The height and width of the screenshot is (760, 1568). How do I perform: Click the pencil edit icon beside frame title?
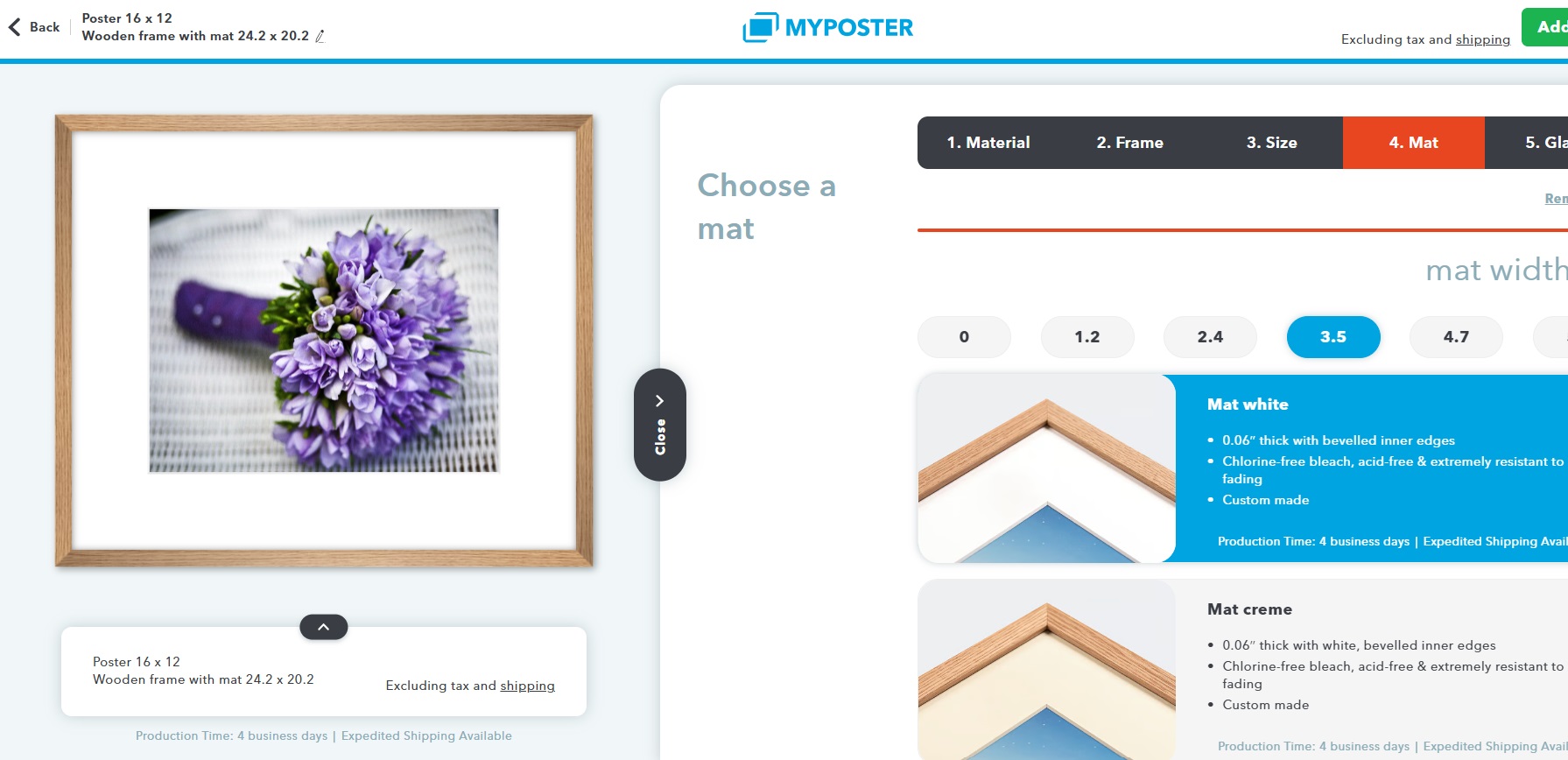tap(320, 36)
